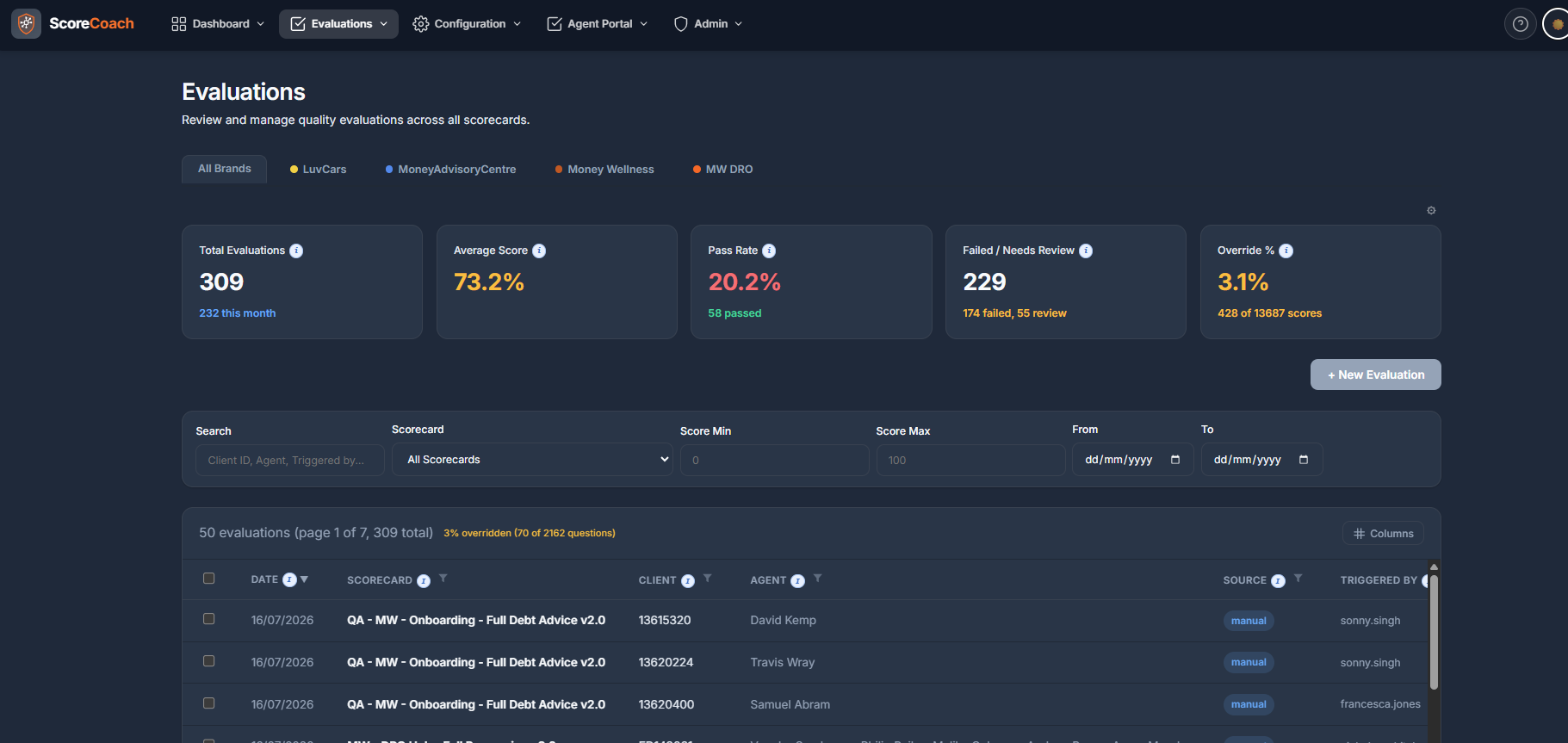Show info for Failed / Needs Review

click(1086, 251)
